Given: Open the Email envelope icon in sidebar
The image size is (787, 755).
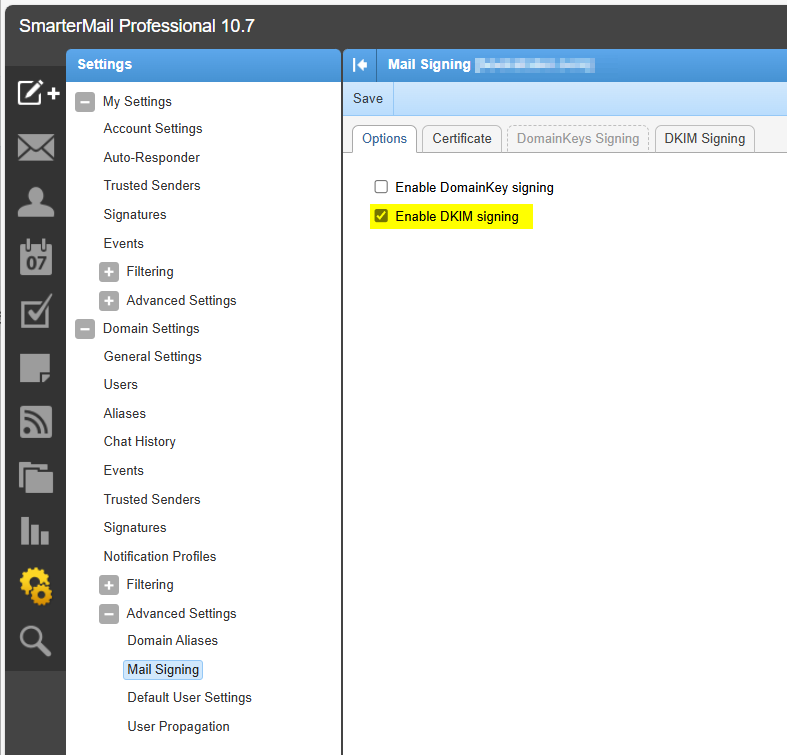Looking at the screenshot, I should click(36, 148).
